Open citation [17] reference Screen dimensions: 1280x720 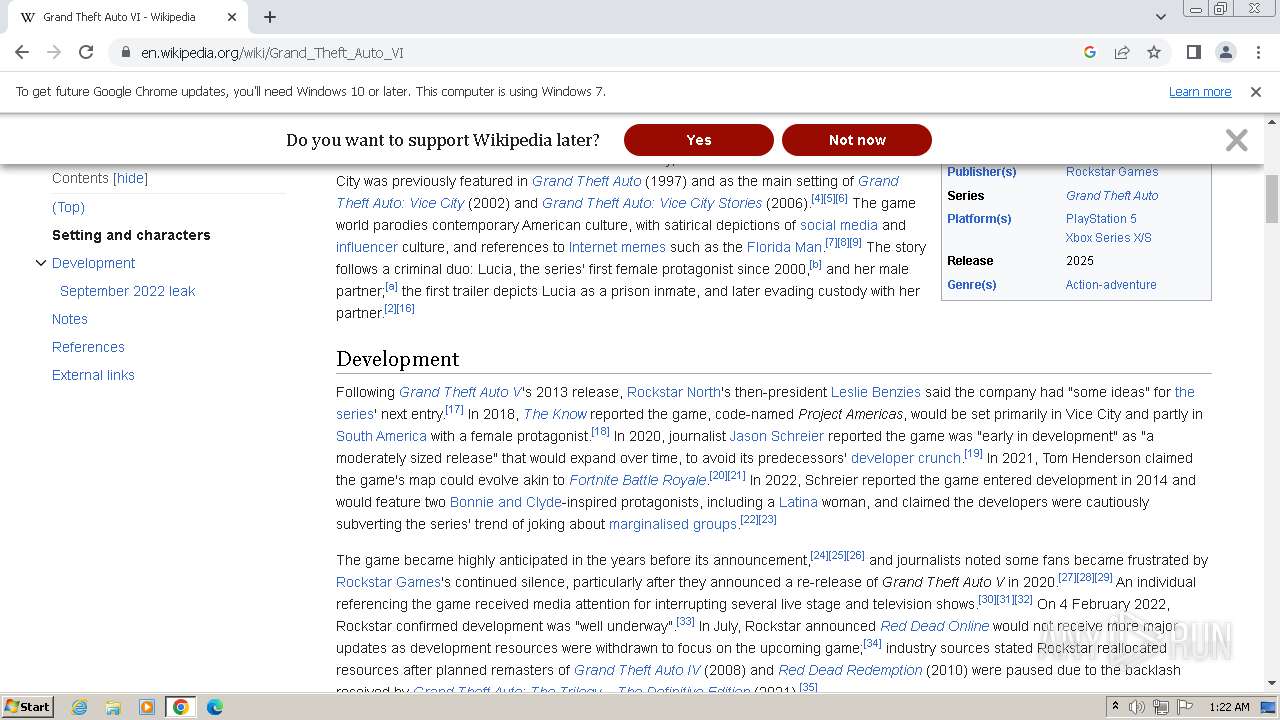click(x=454, y=410)
